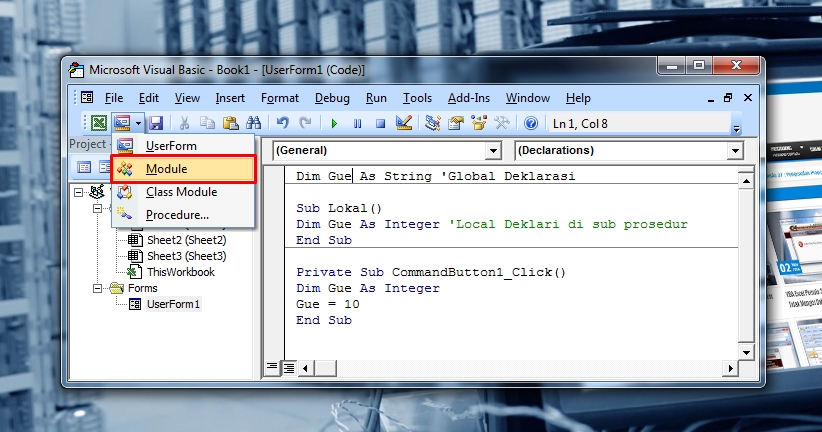
Task: Open the Run menu
Action: [x=376, y=98]
